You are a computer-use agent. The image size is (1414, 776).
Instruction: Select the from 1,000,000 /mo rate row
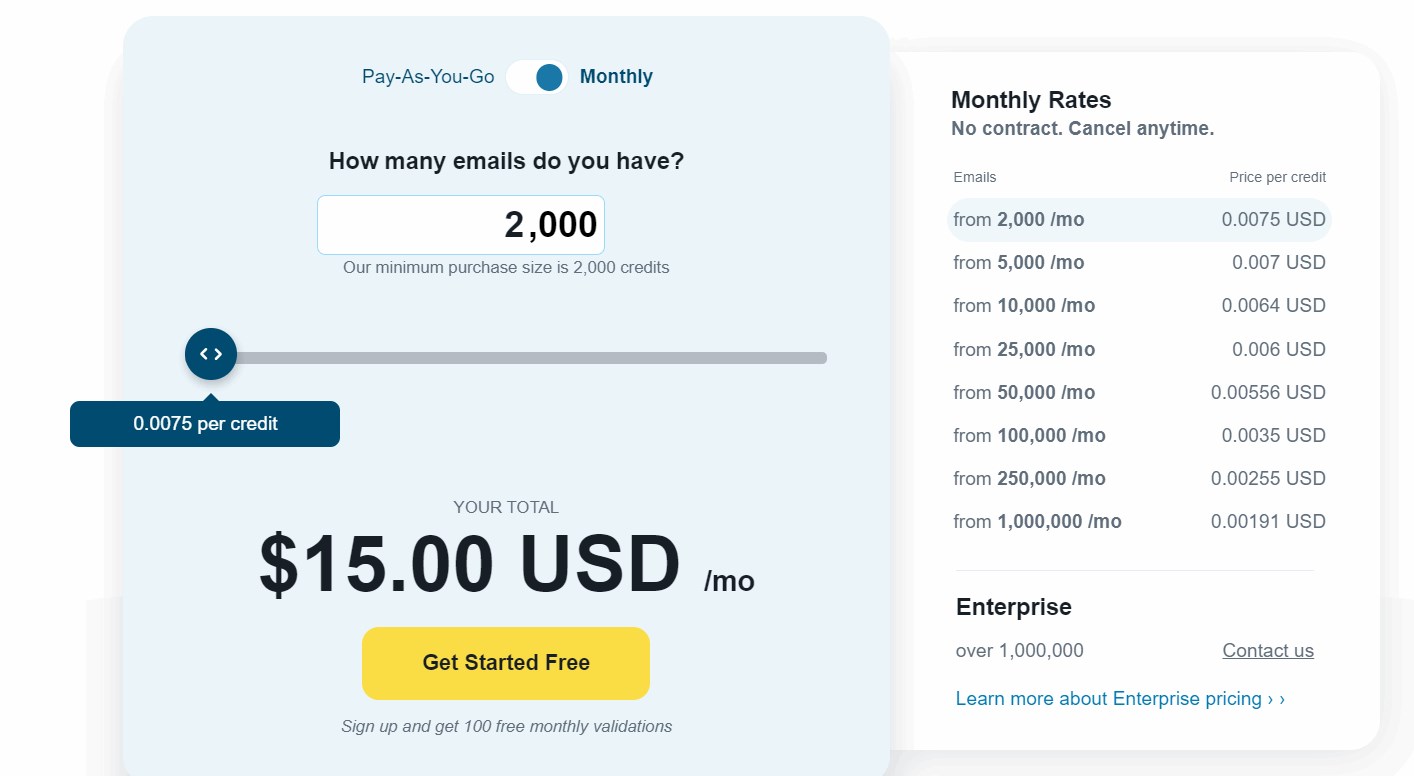click(1139, 522)
